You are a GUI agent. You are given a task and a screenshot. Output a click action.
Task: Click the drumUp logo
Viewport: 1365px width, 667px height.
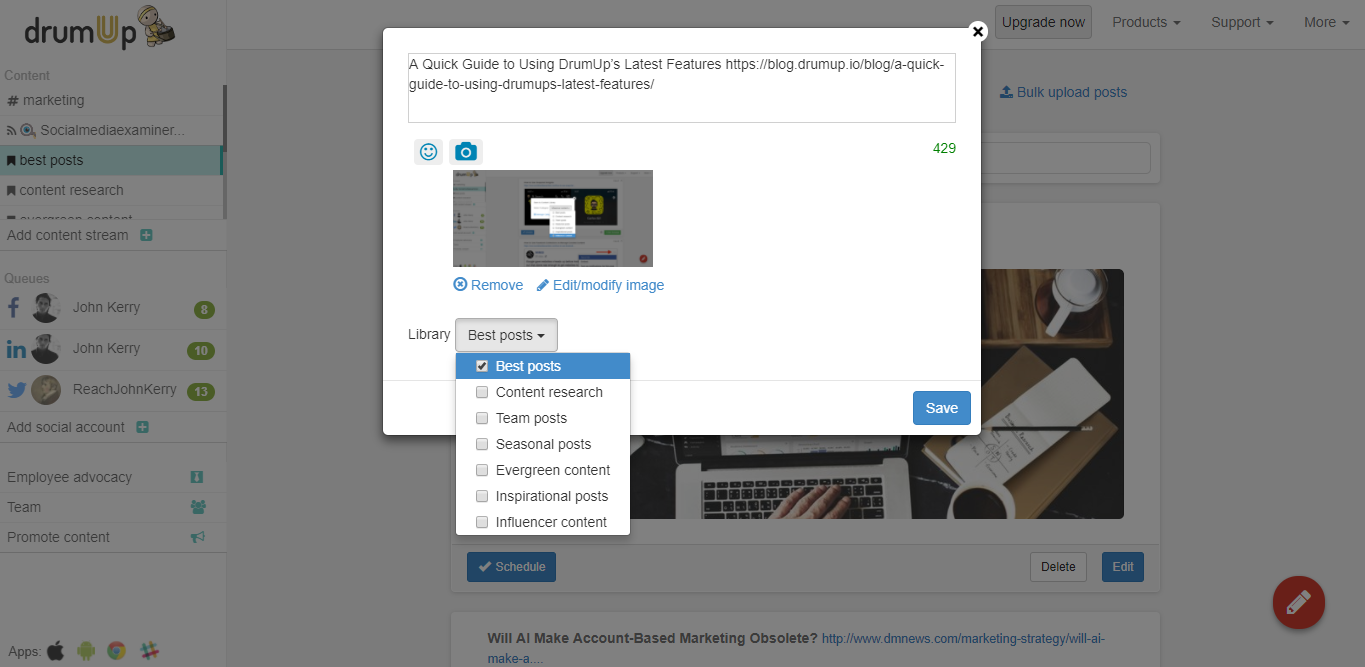click(x=100, y=27)
